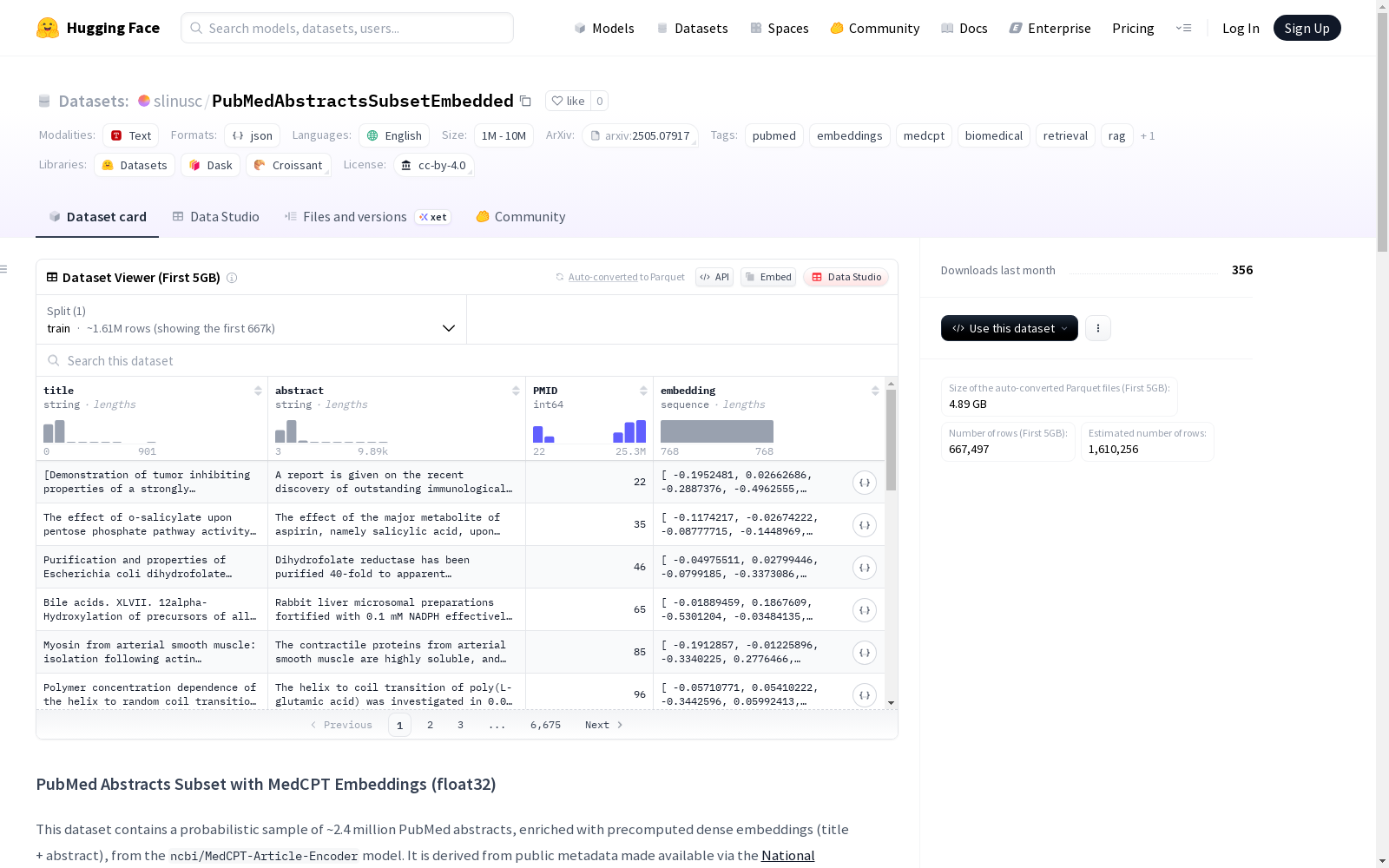Open the Use this dataset dropdown
Viewport: 1389px width, 868px height.
[x=1010, y=328]
